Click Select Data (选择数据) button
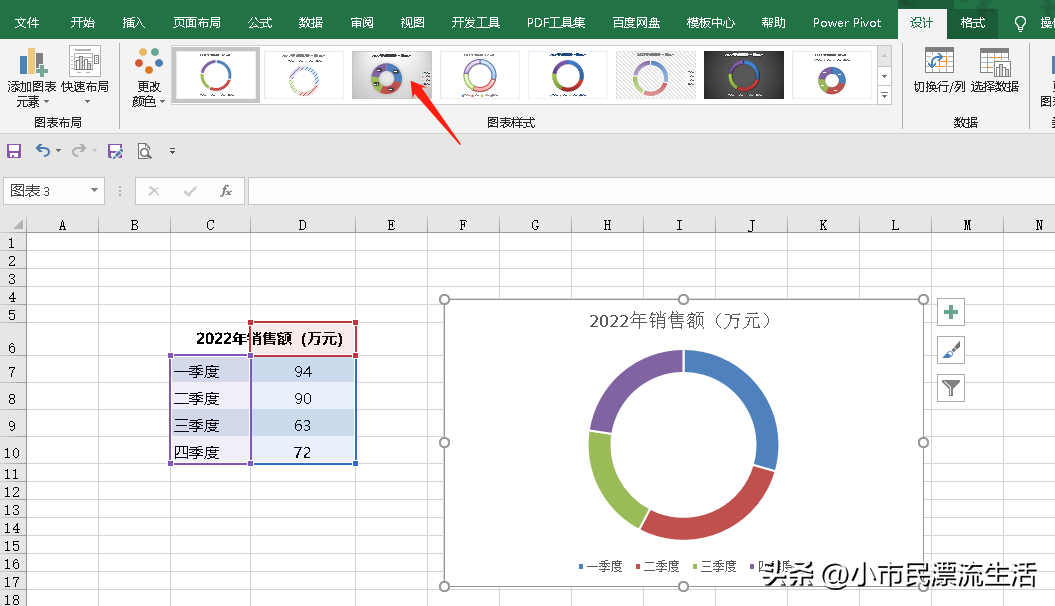This screenshot has height=606, width=1055. [x=994, y=70]
